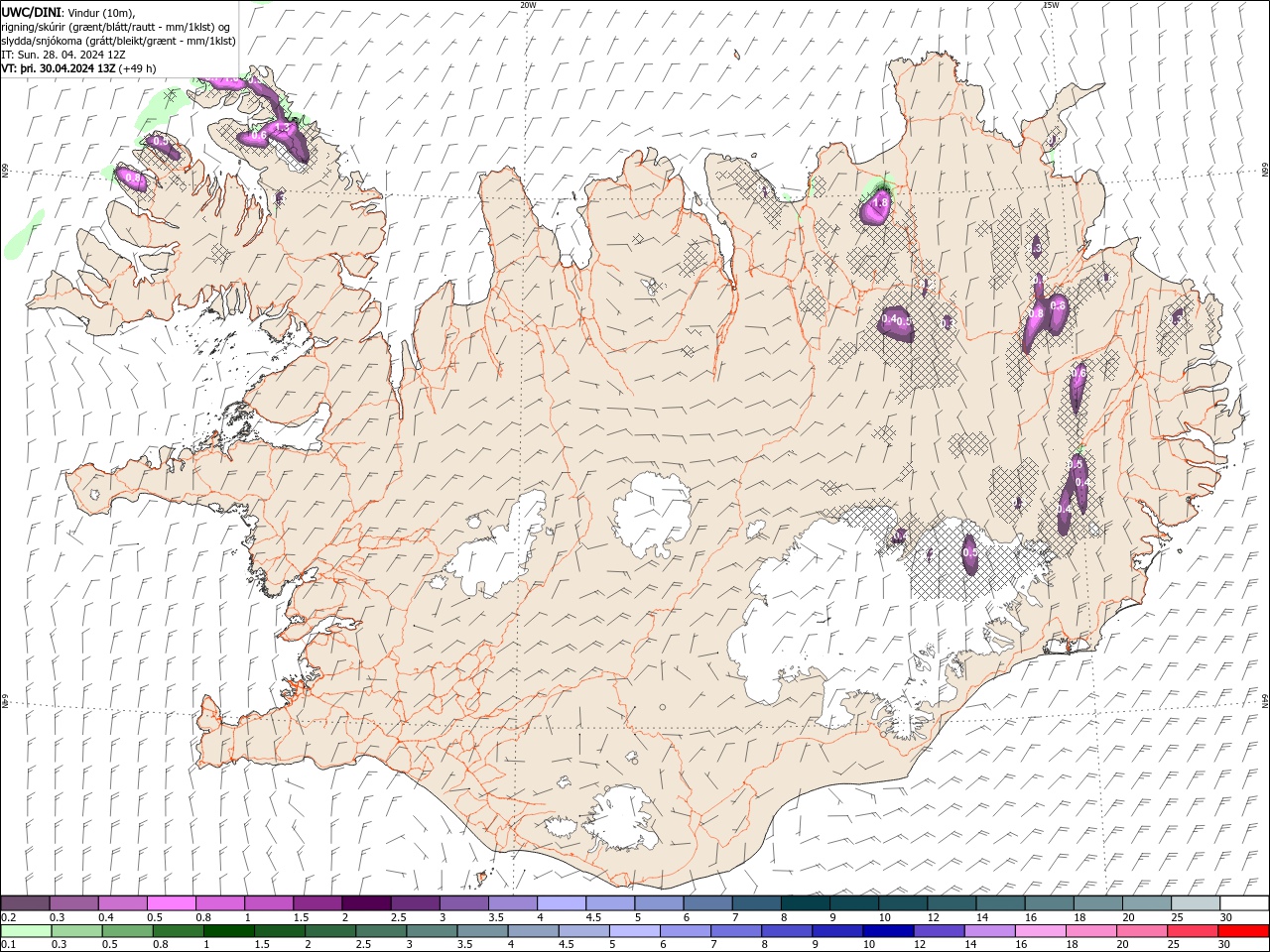
Task: Click the '64N' latitude label on right edge
Action: [x=1265, y=700]
